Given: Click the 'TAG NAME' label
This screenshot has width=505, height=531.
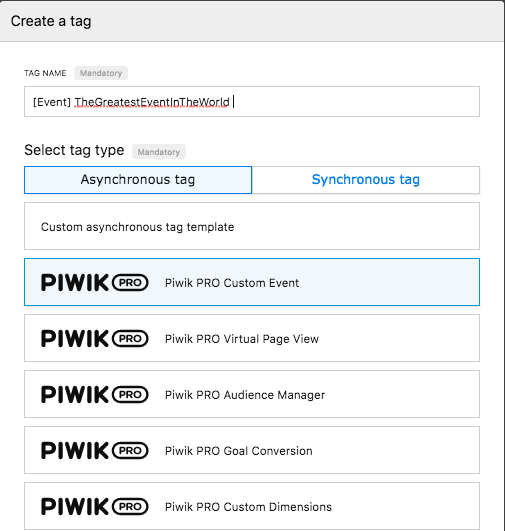Looking at the screenshot, I should coord(45,73).
